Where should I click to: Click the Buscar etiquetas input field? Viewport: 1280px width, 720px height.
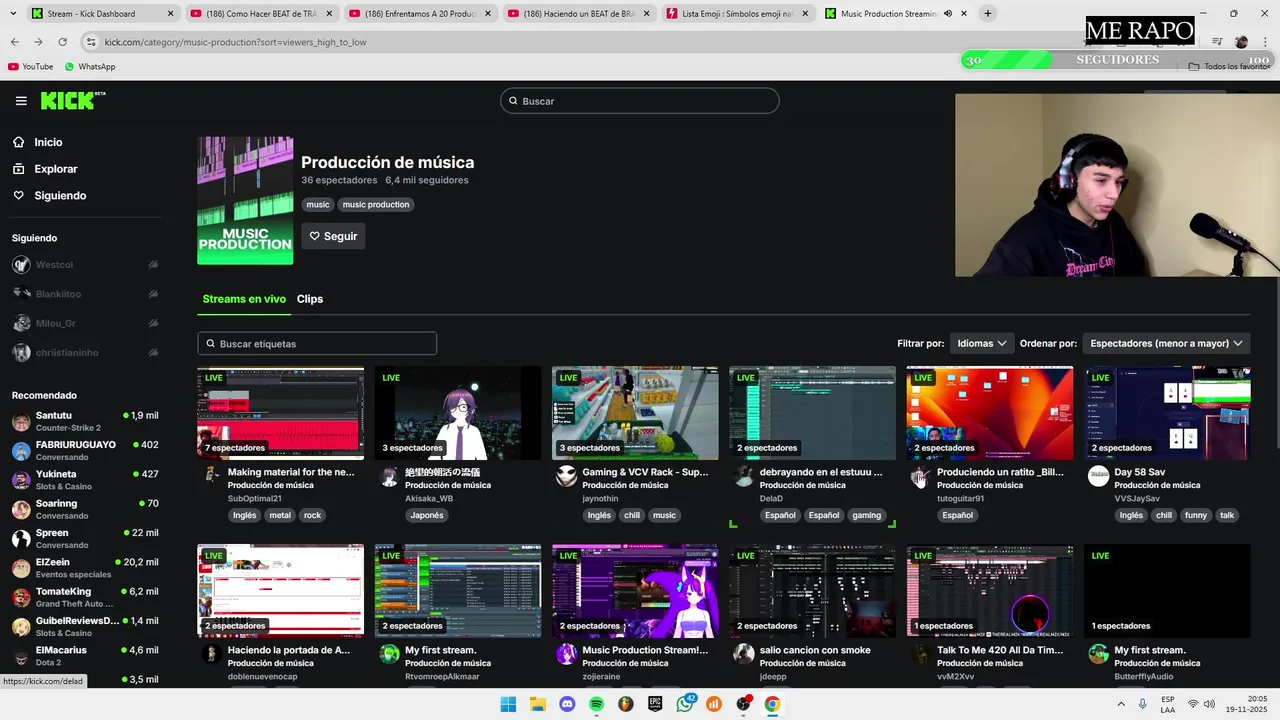[x=317, y=343]
